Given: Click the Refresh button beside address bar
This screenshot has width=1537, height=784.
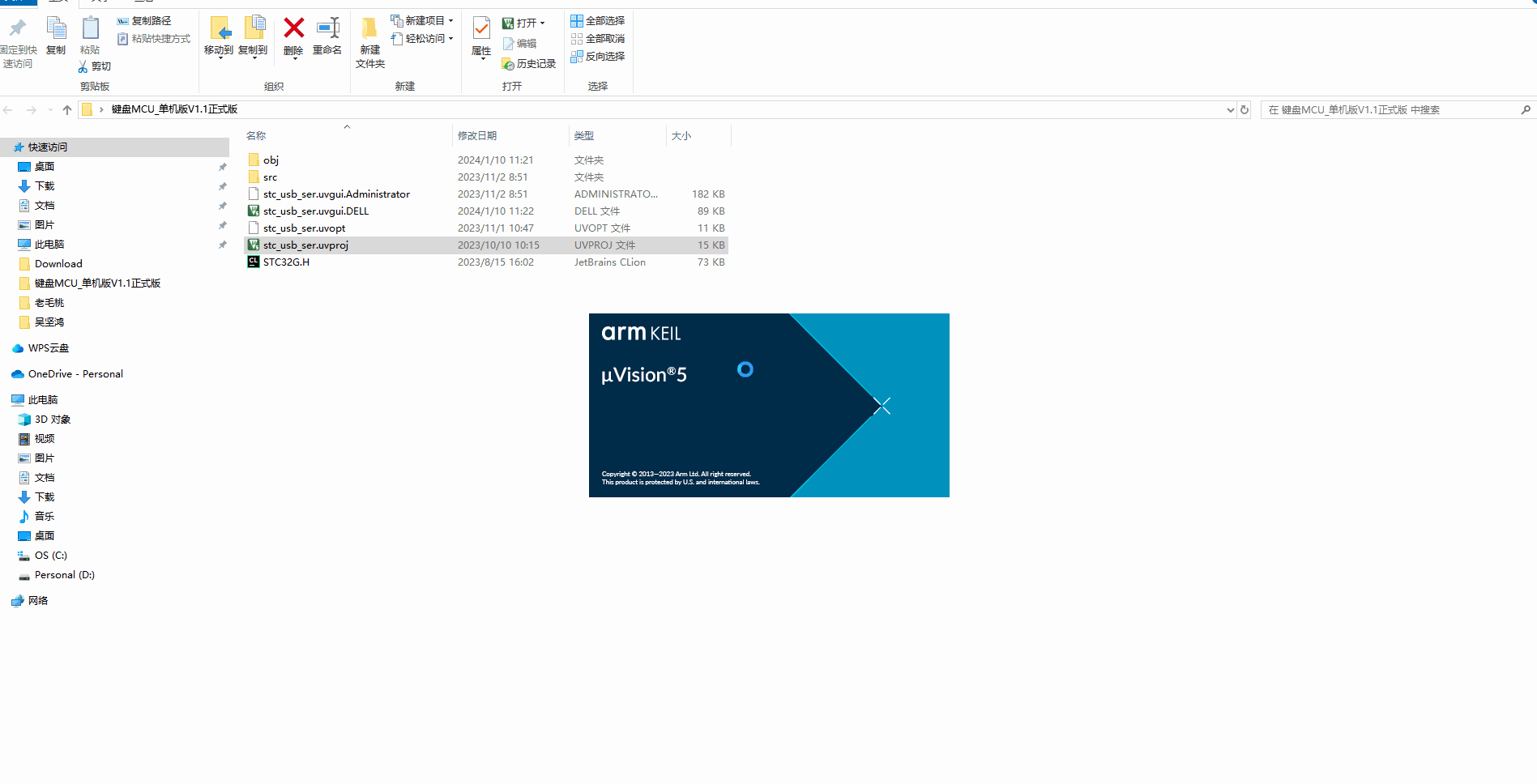Looking at the screenshot, I should [1245, 110].
